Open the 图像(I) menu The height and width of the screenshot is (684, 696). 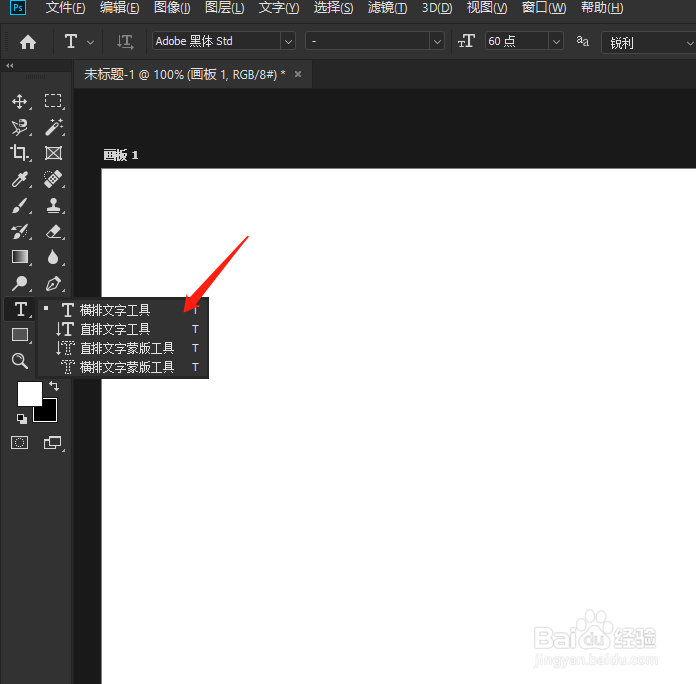[x=172, y=8]
